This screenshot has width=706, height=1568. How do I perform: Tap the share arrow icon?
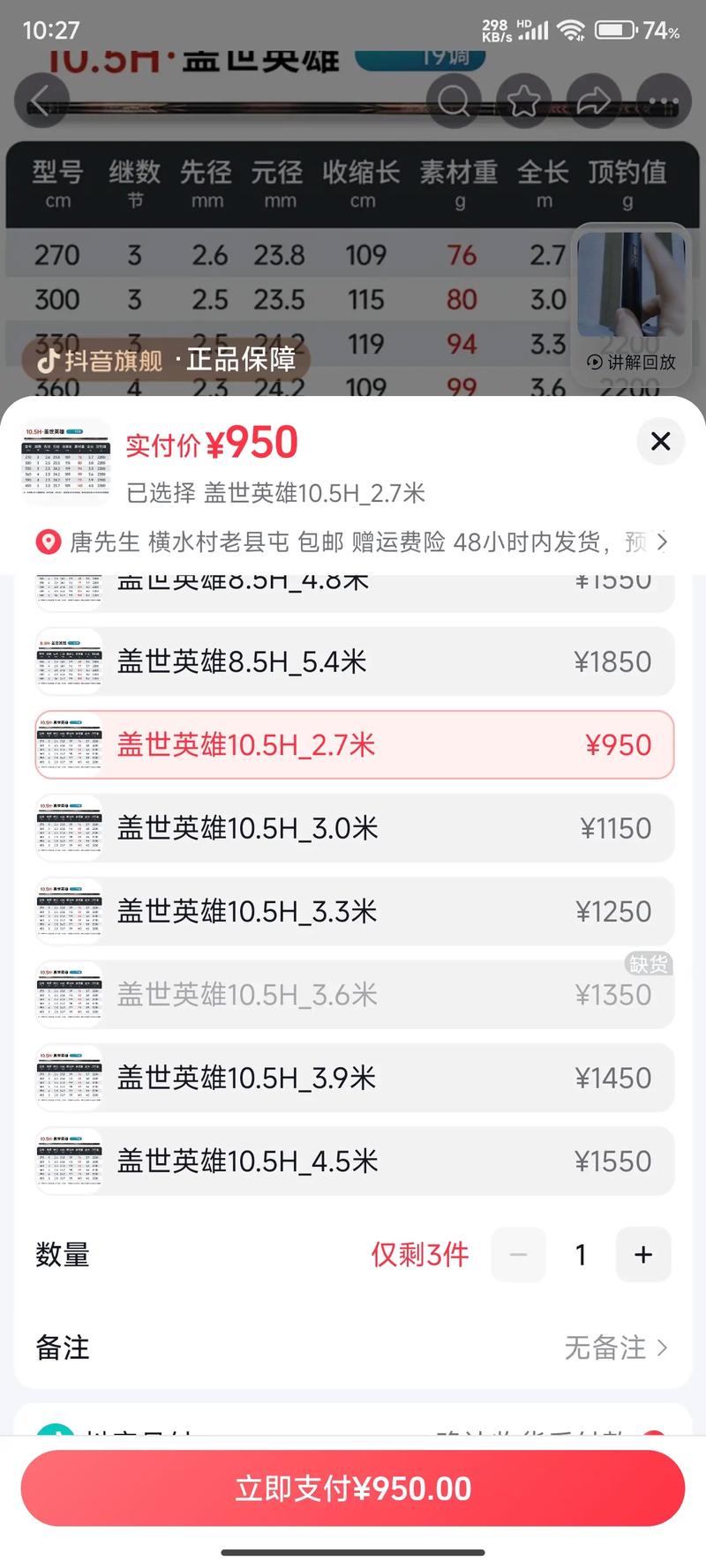pos(594,101)
